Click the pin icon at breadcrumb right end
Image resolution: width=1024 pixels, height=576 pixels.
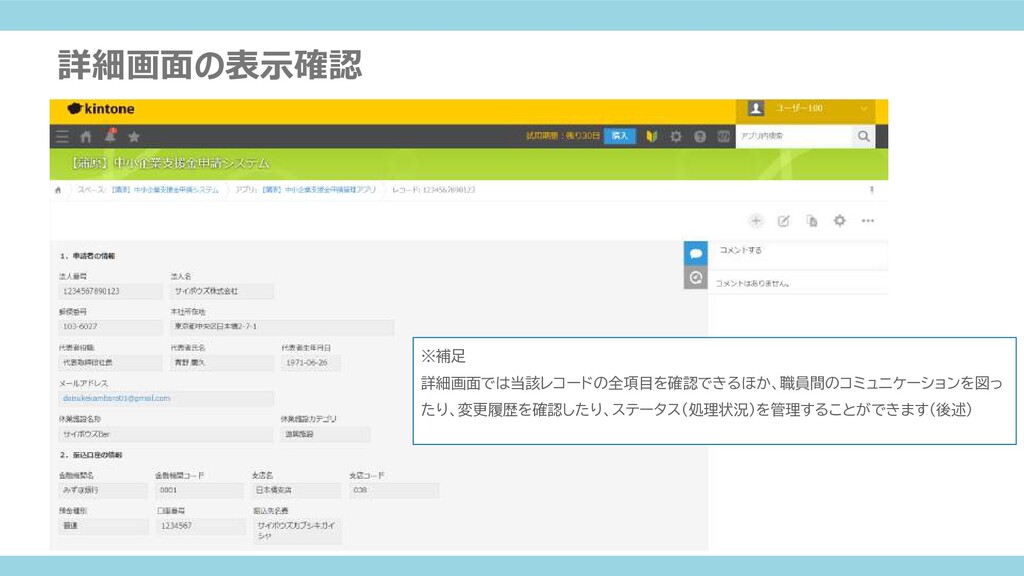tap(871, 190)
